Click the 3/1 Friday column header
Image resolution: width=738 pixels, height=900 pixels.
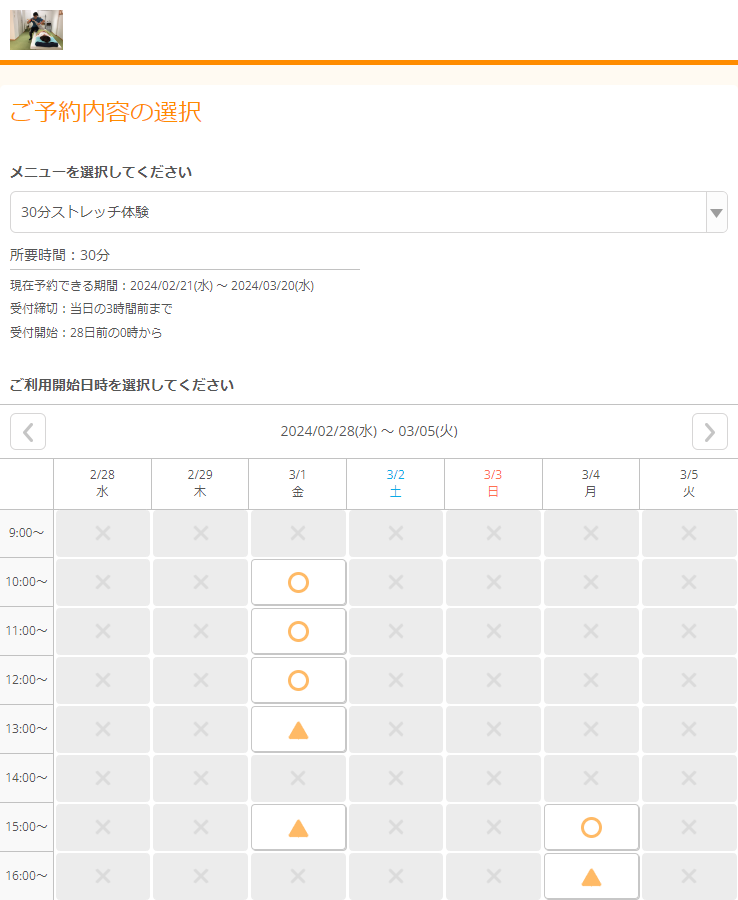(x=298, y=484)
